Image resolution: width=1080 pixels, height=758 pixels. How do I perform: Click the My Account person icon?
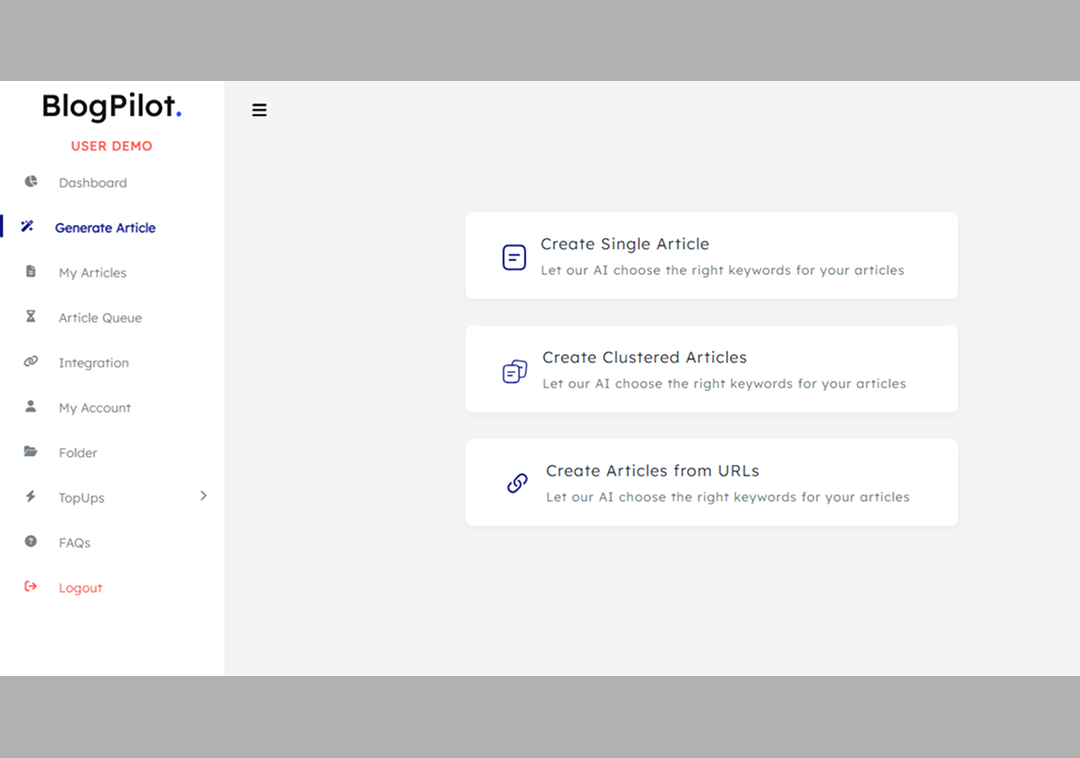29,407
